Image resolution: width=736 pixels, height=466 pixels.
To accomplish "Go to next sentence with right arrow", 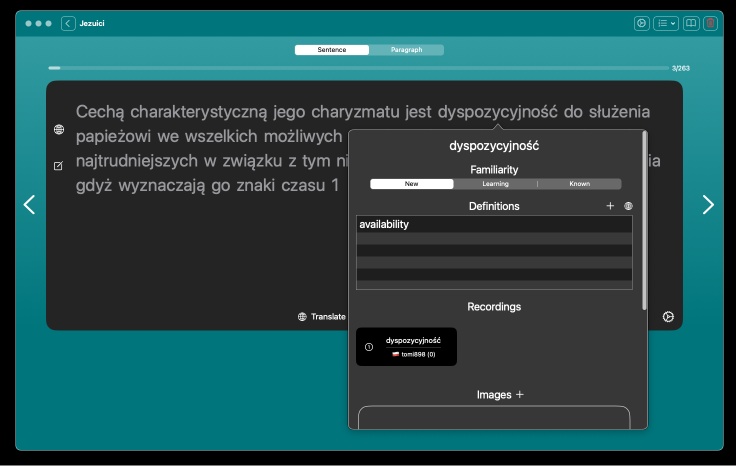I will [x=708, y=205].
